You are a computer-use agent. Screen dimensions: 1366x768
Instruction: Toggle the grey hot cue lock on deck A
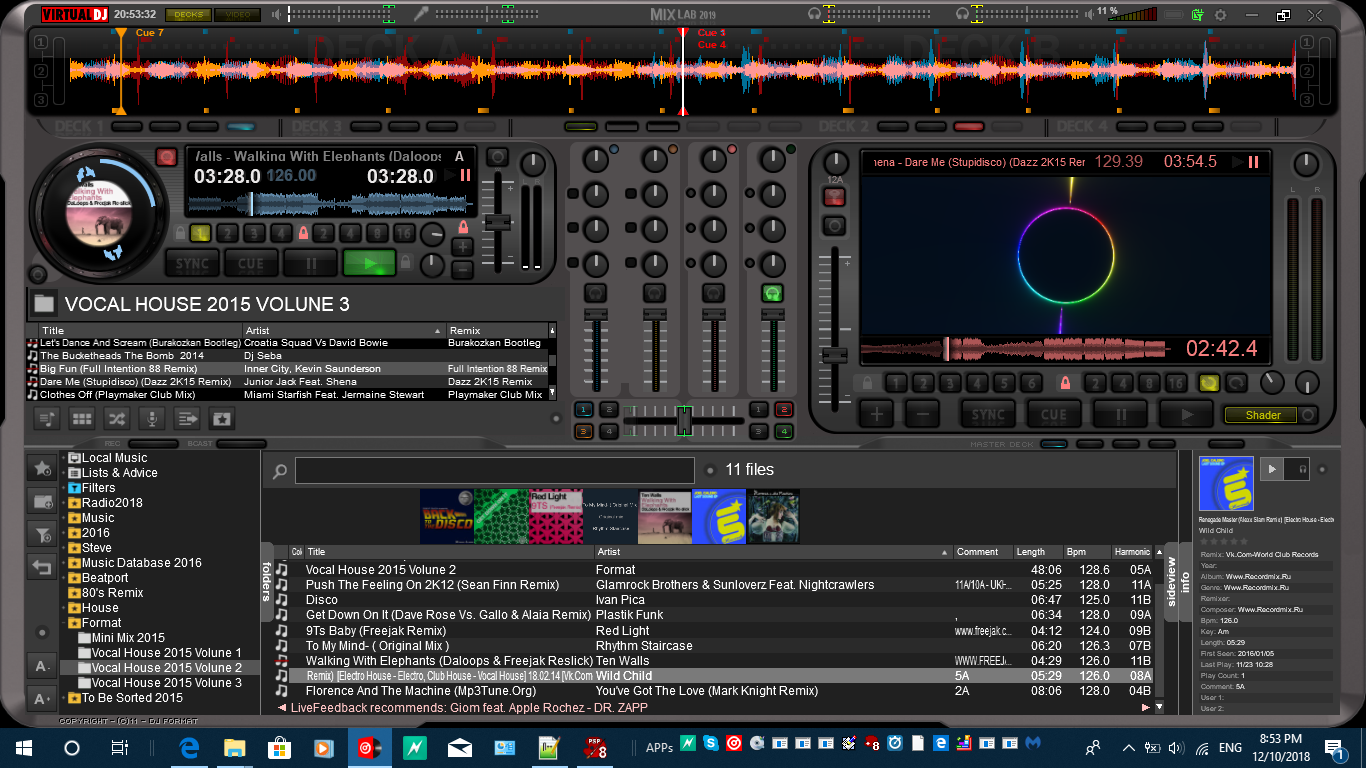point(180,234)
